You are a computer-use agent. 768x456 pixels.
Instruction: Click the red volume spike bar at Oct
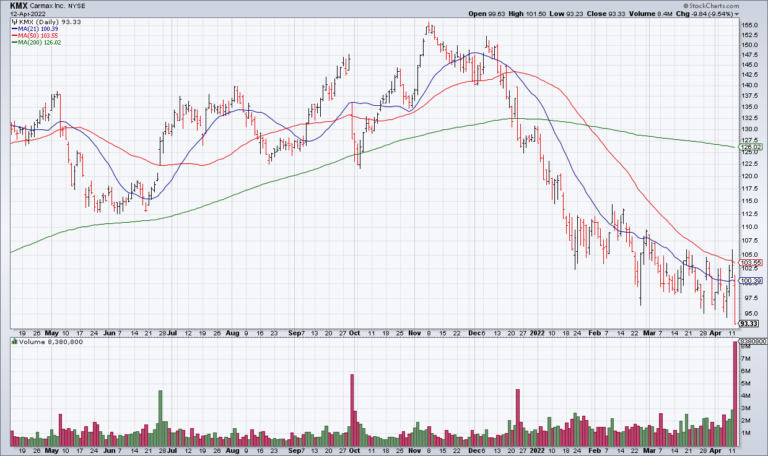tap(352, 410)
